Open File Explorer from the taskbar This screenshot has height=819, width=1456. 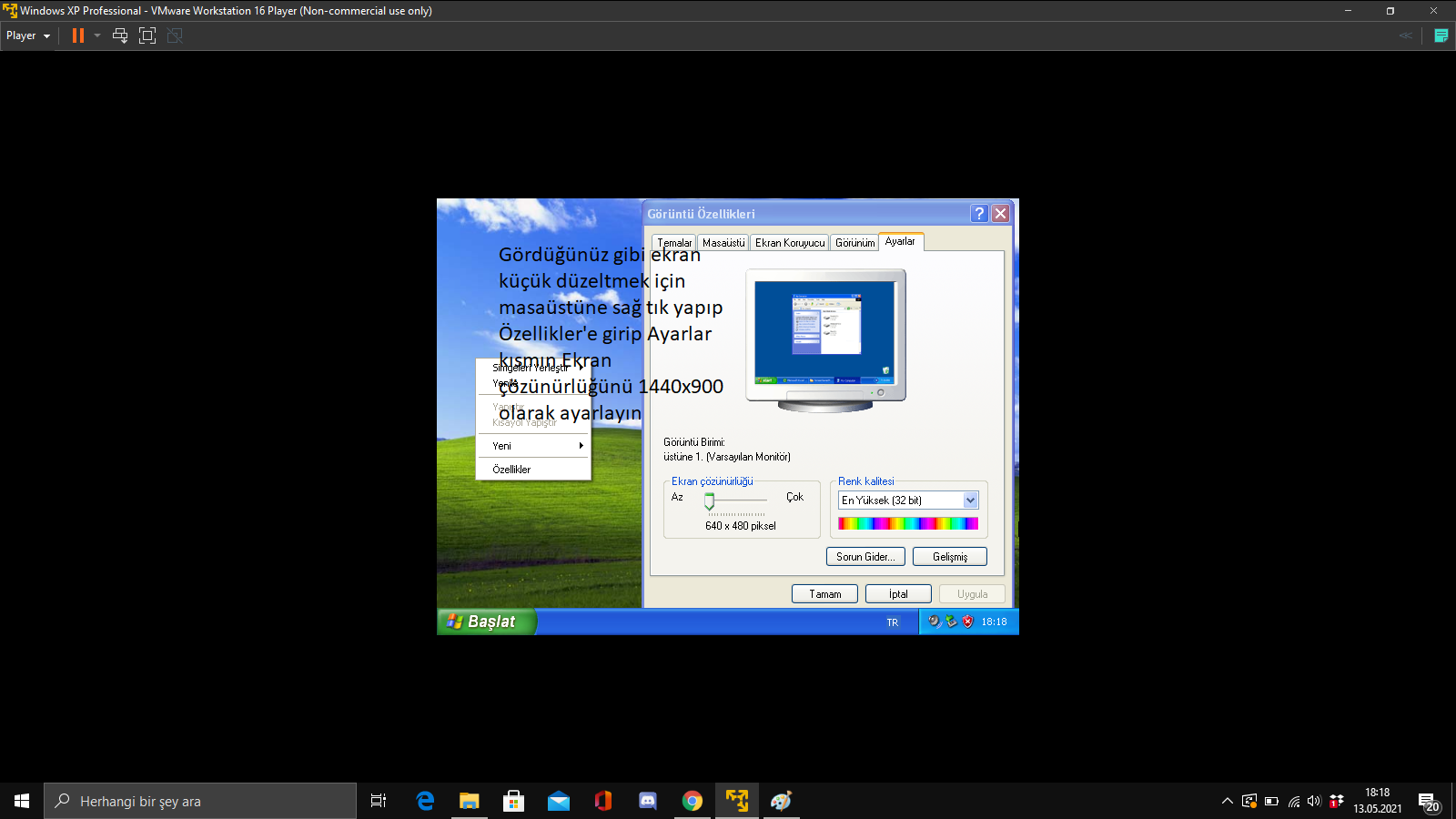[470, 801]
